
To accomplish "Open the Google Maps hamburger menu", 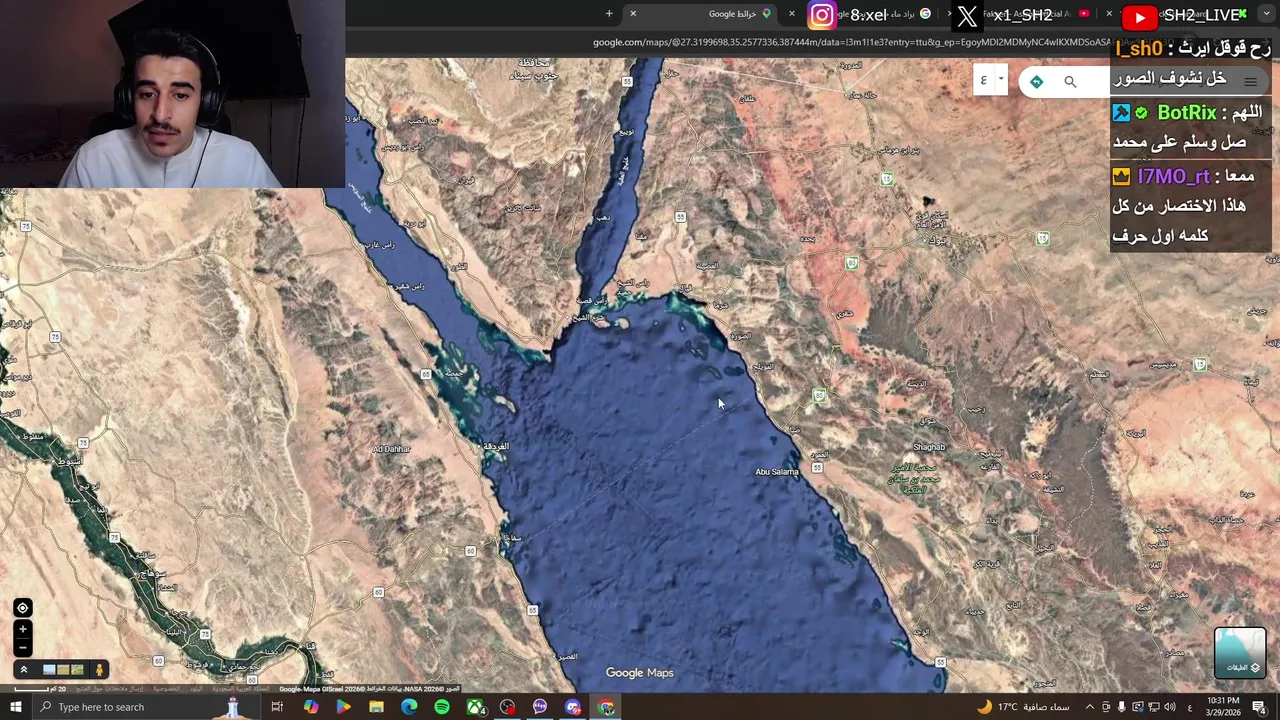I will coord(1250,82).
